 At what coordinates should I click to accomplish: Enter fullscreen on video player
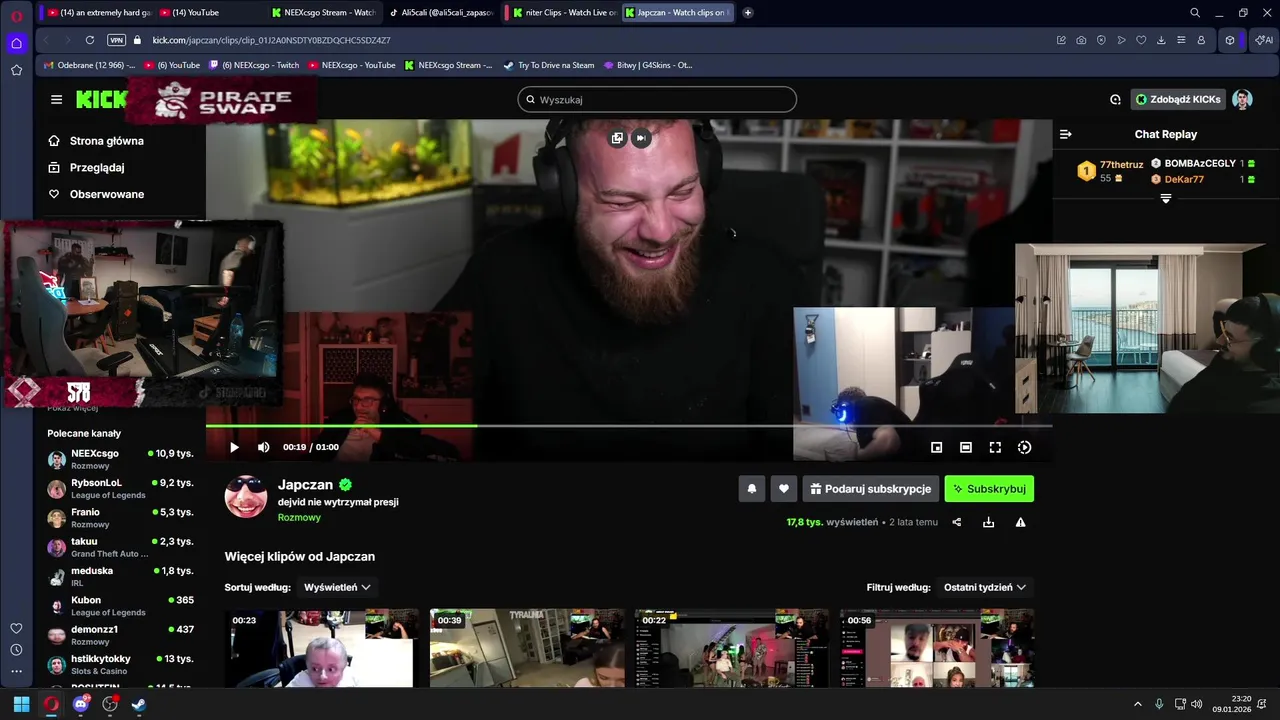[x=995, y=447]
